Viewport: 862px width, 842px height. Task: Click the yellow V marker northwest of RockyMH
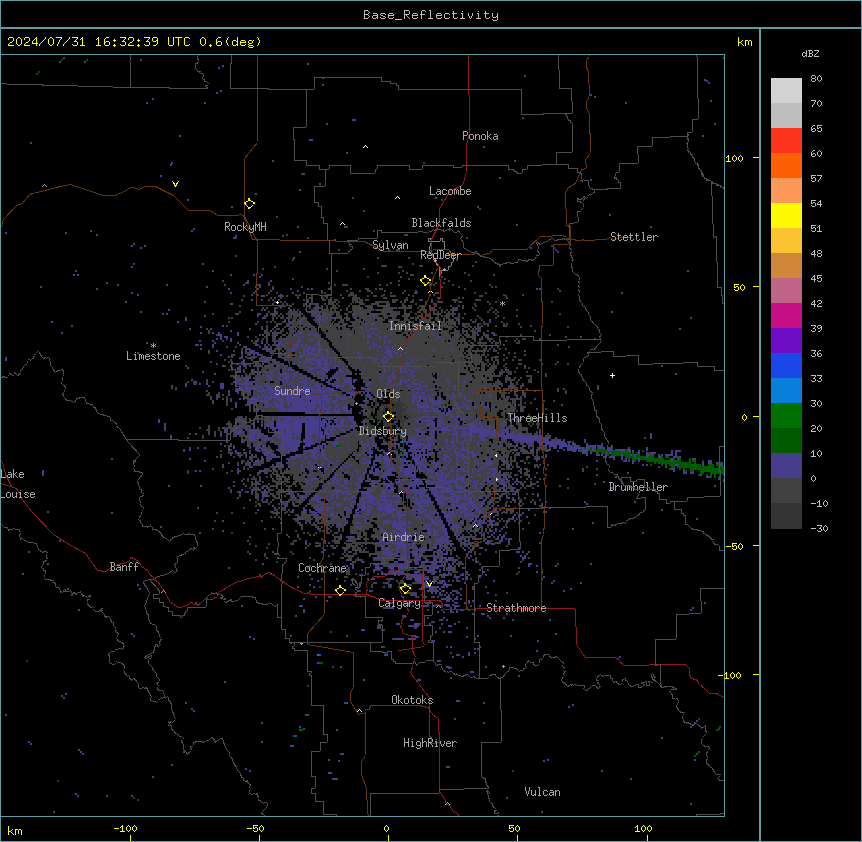point(175,184)
